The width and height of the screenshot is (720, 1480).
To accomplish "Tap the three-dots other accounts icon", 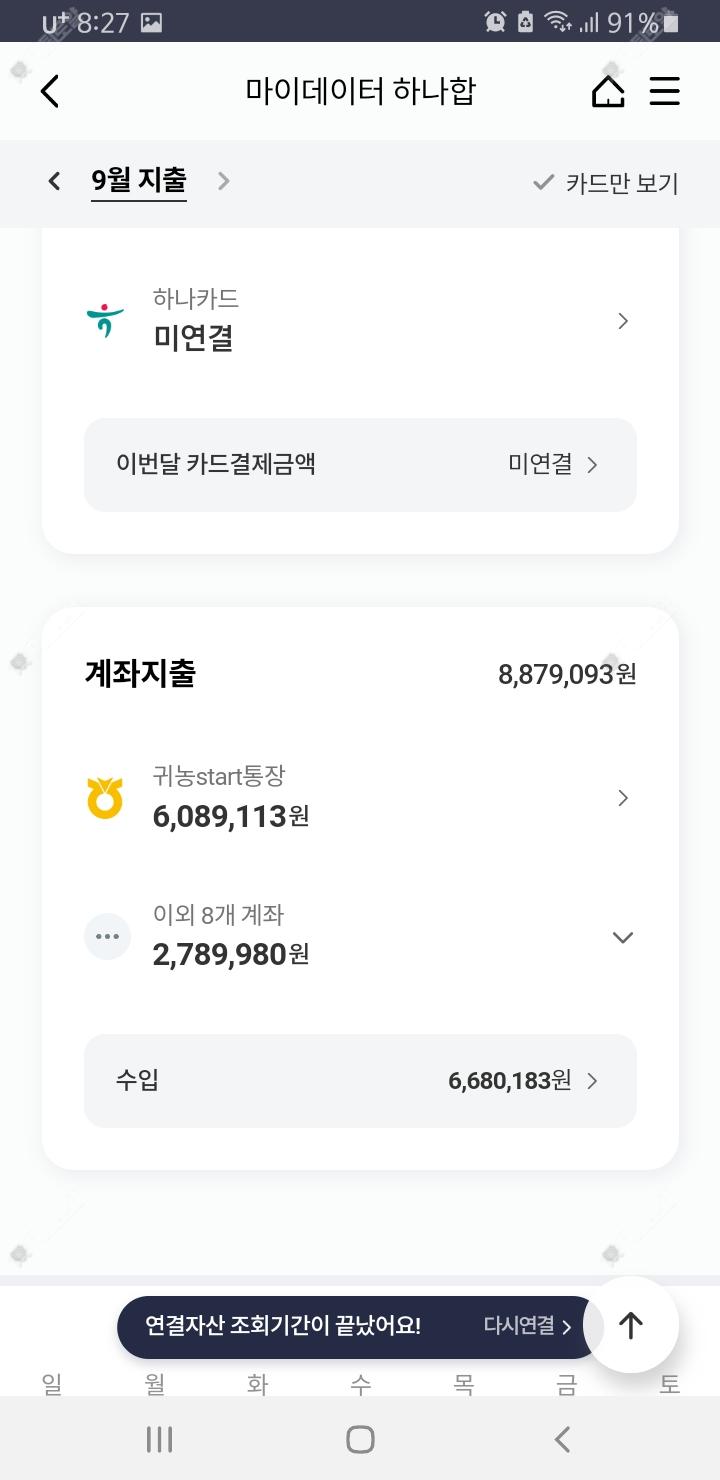I will [107, 937].
